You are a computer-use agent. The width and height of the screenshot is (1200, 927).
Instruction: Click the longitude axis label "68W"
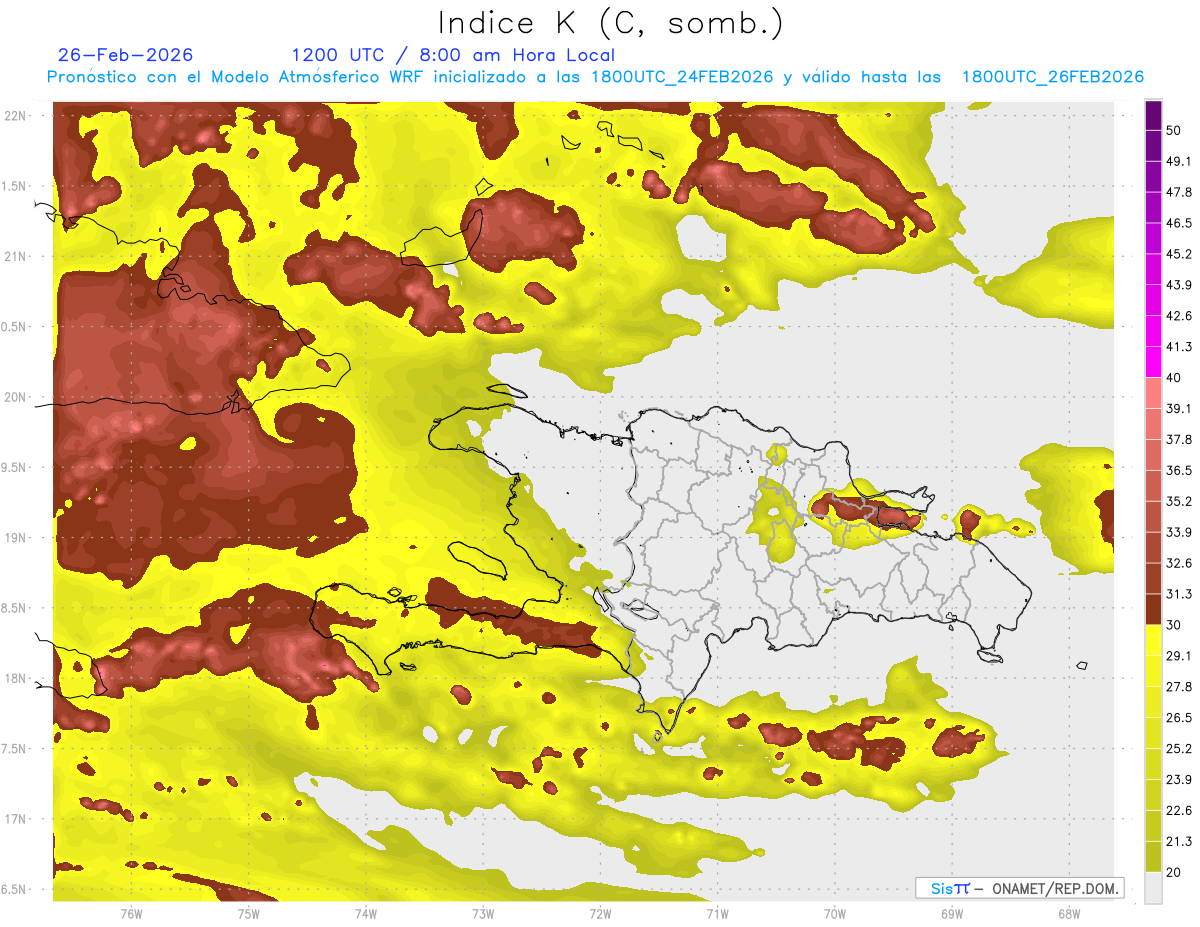(x=1068, y=914)
